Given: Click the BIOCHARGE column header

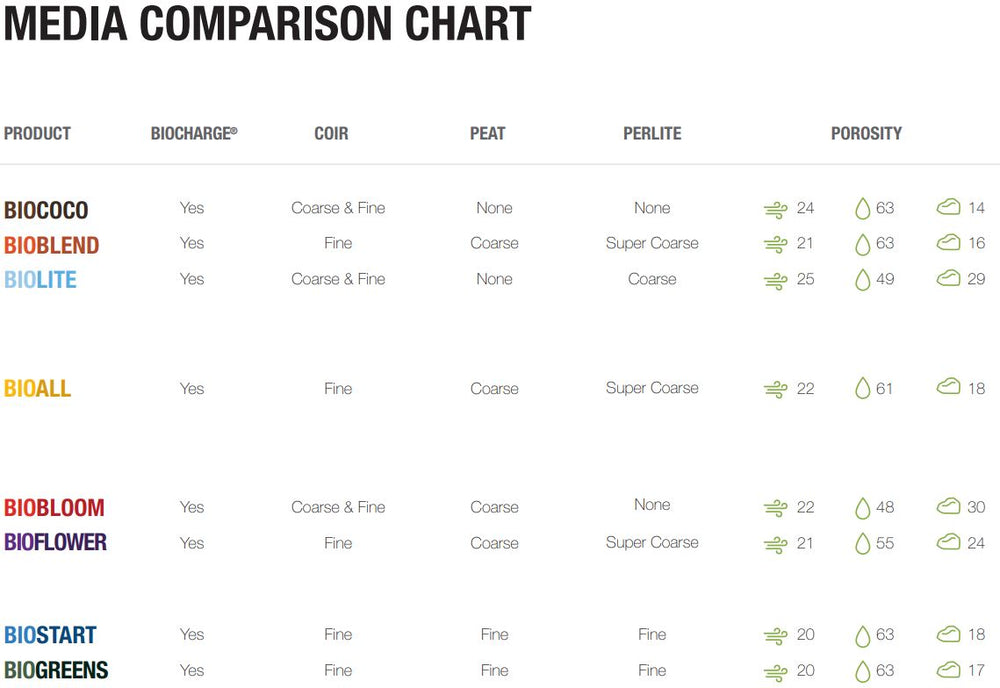Looking at the screenshot, I should click(194, 133).
